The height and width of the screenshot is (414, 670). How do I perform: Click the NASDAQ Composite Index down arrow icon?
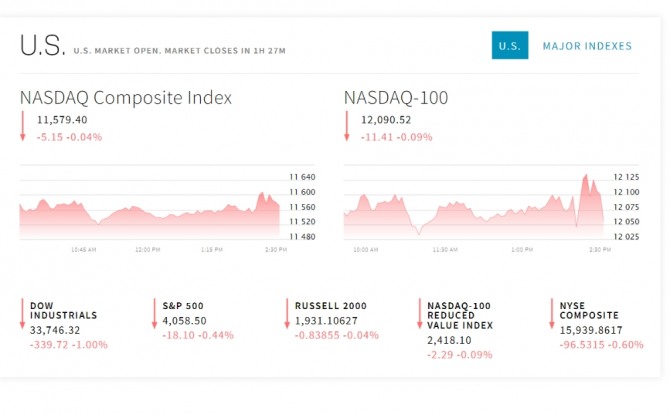coord(22,127)
